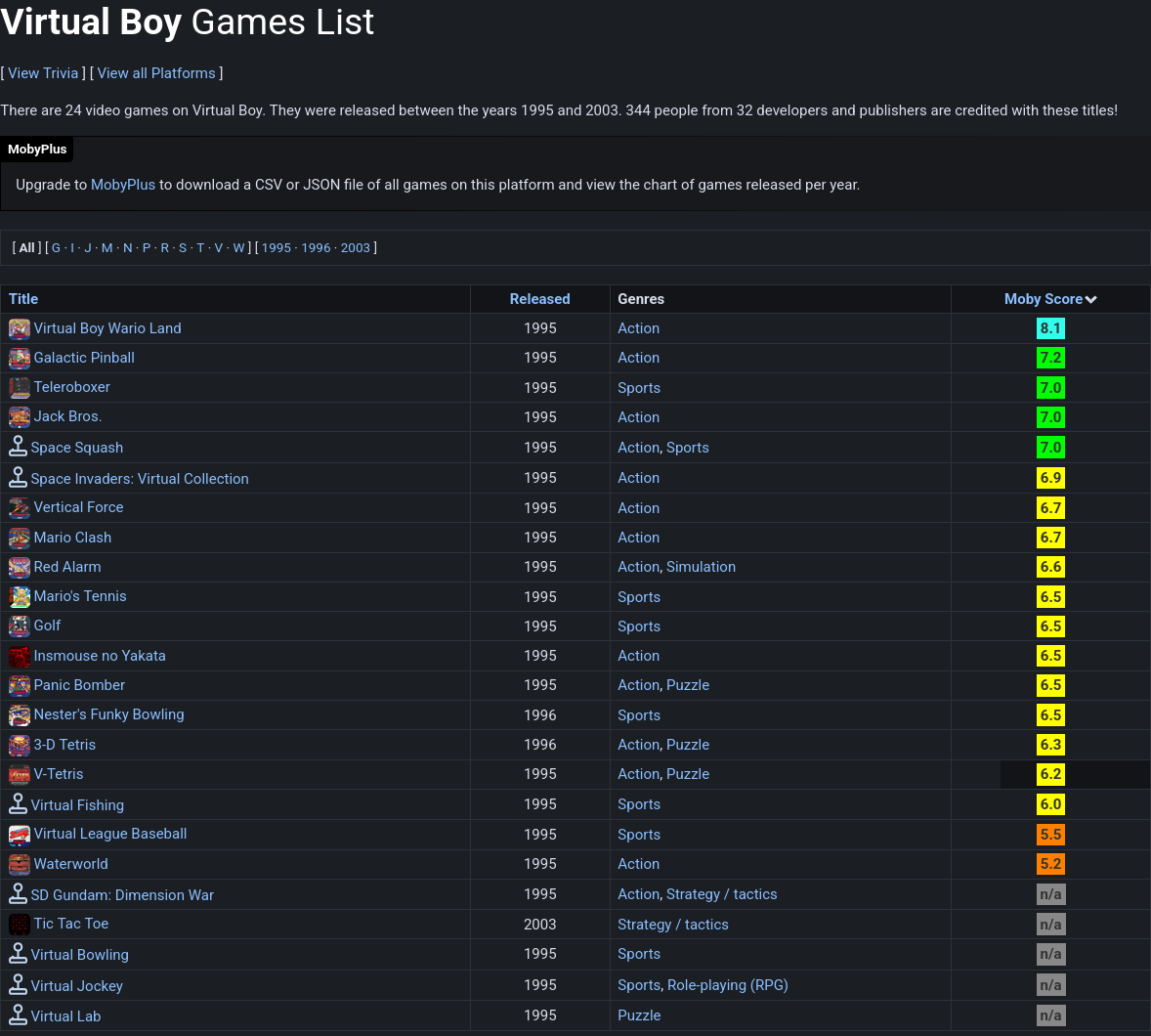Open the Galactic Pinball game page

(x=84, y=358)
